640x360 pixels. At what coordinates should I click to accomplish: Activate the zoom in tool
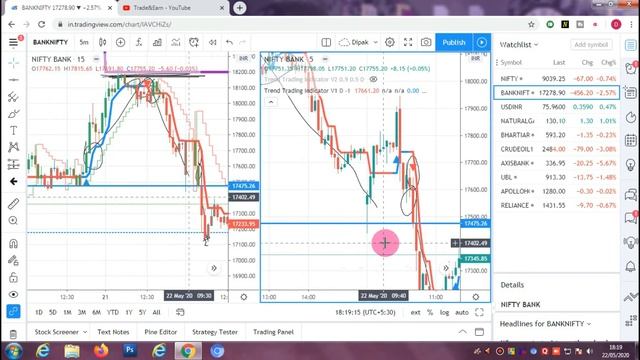(13, 220)
